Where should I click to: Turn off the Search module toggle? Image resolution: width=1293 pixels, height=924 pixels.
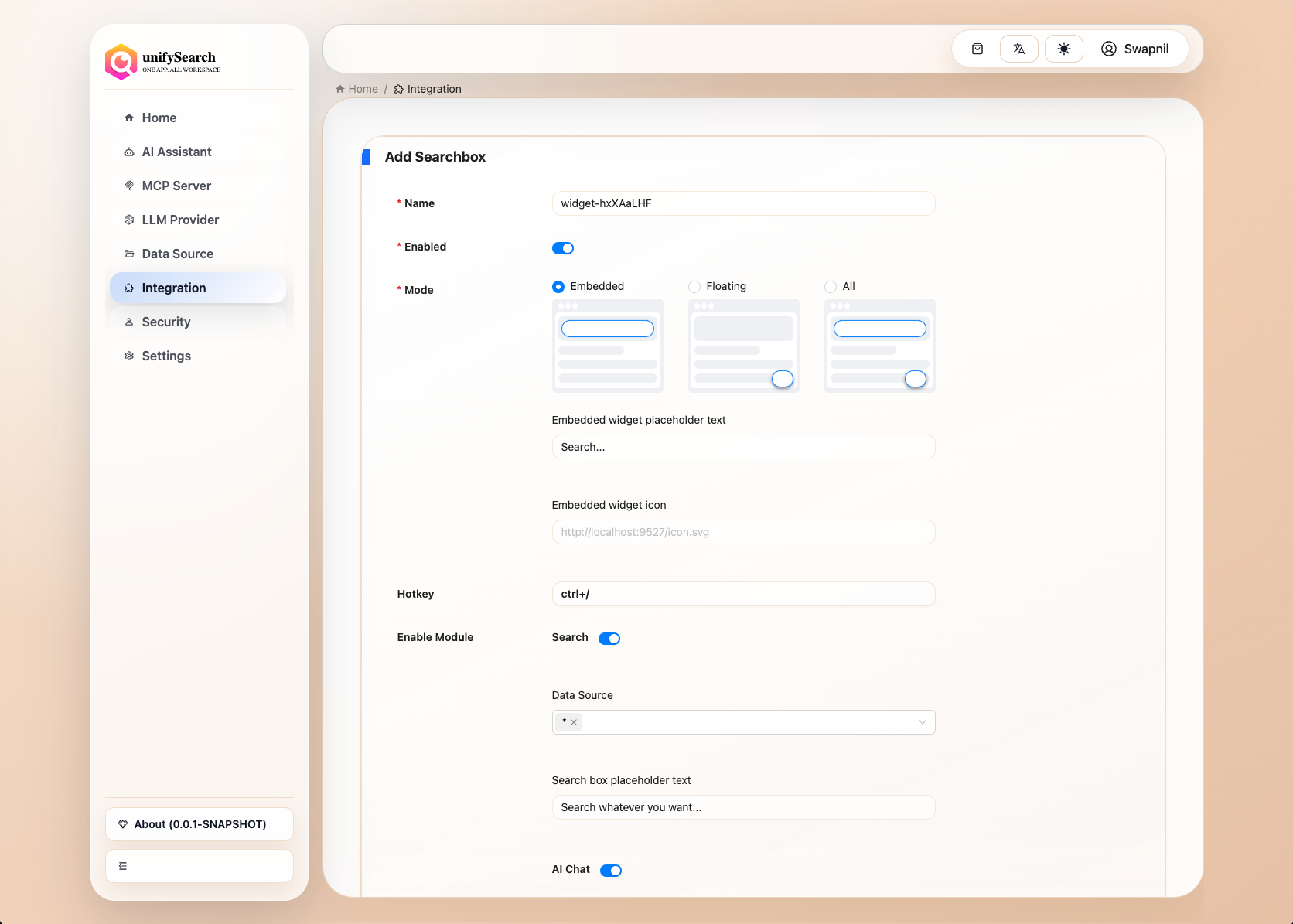pos(609,639)
